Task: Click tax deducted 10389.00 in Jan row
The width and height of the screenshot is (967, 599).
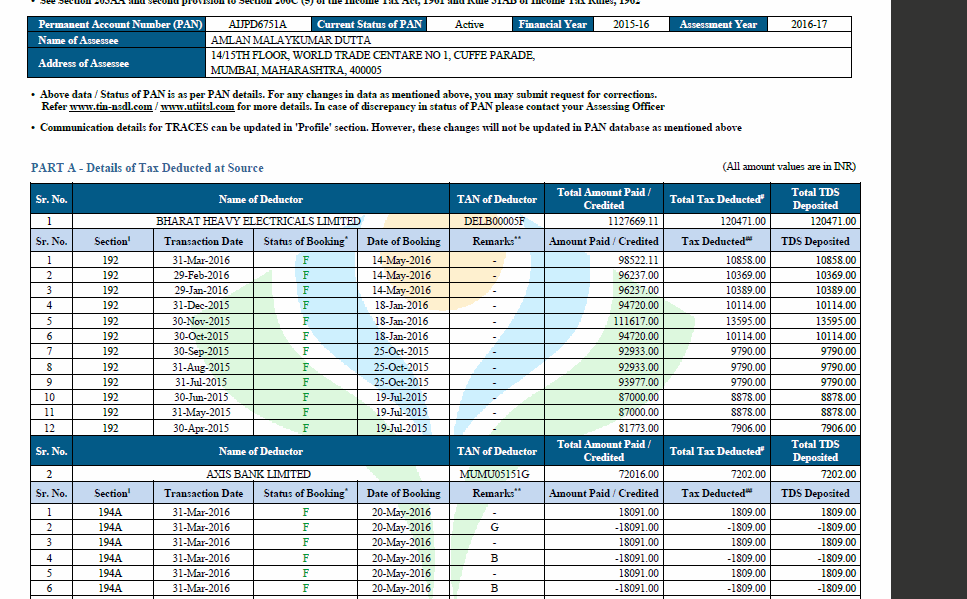Action: tap(746, 290)
